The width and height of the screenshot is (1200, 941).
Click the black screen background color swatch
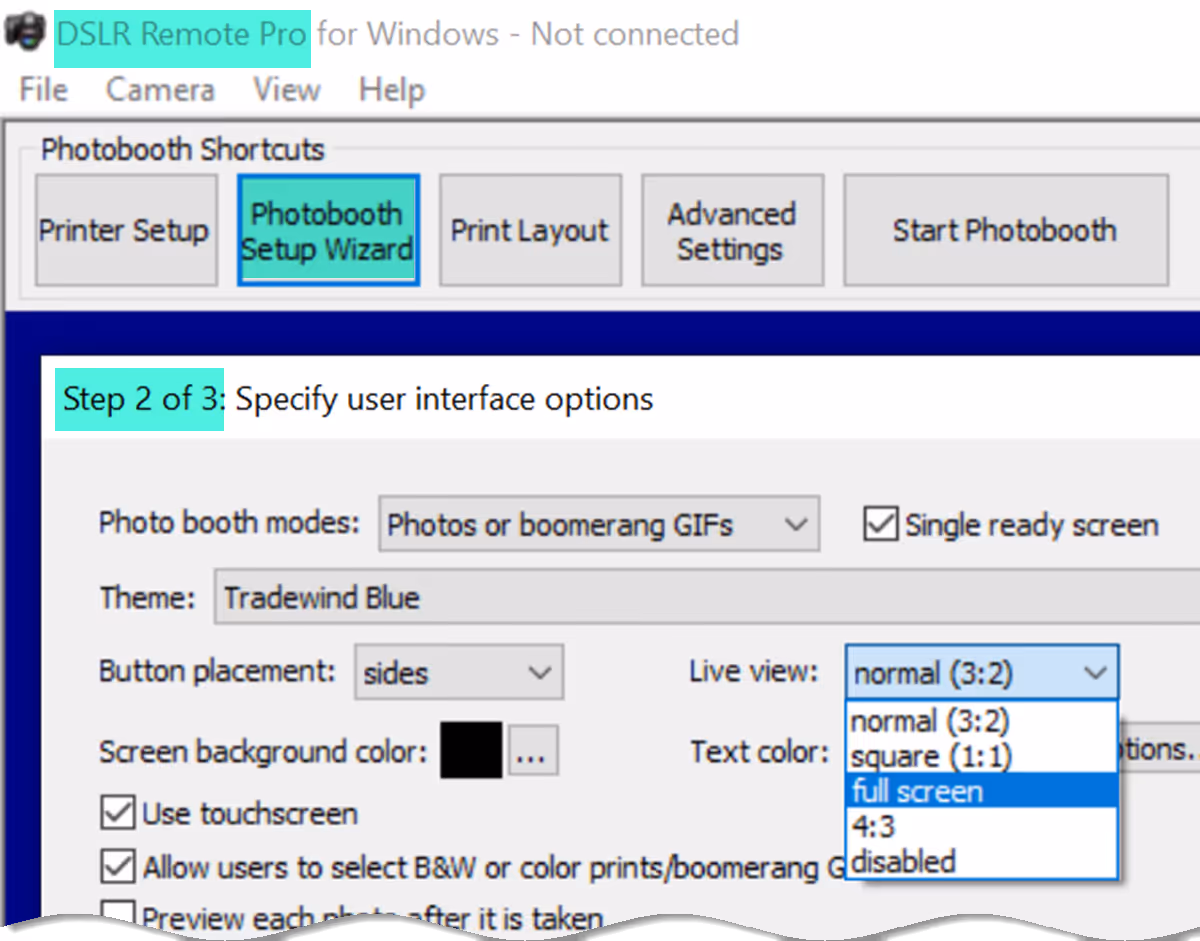471,751
